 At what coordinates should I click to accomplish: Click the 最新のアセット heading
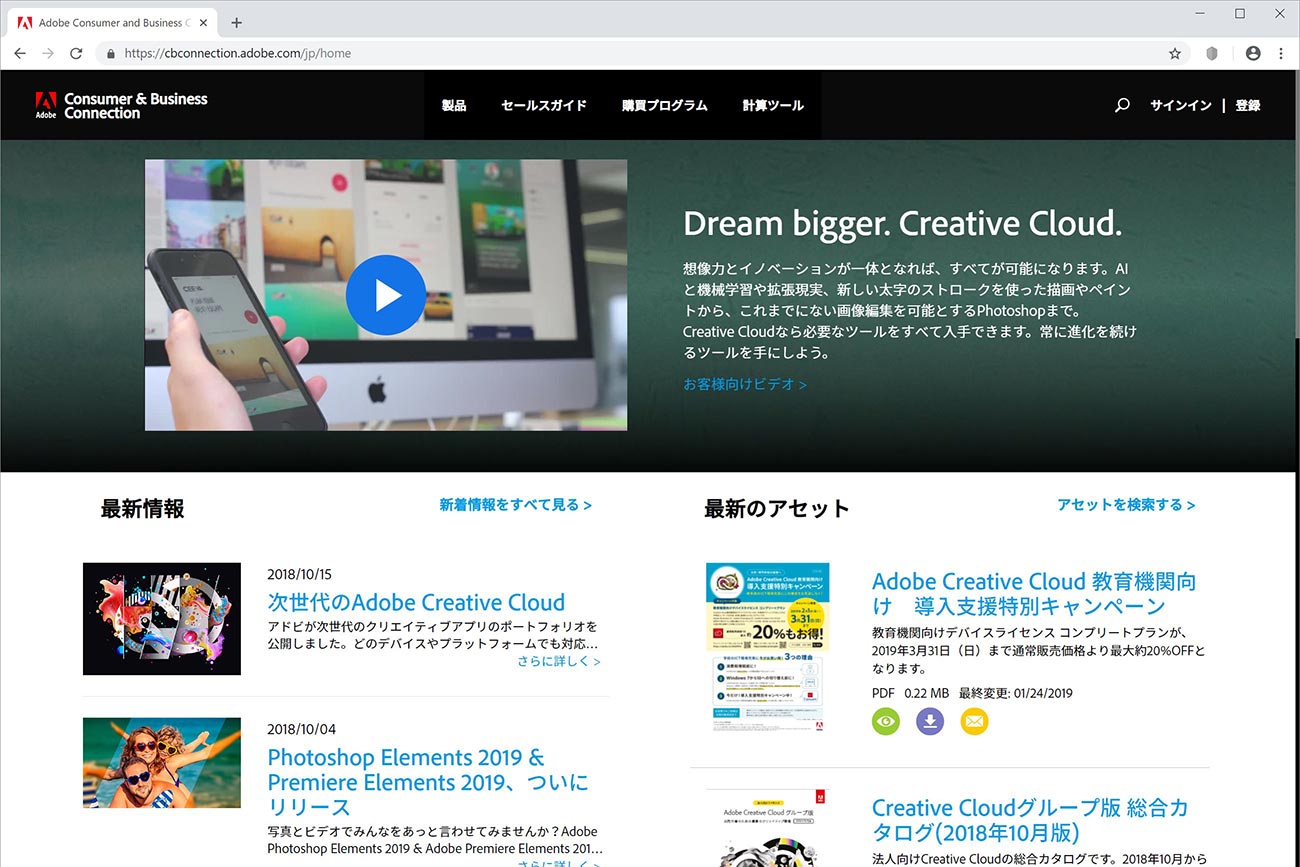click(x=777, y=508)
